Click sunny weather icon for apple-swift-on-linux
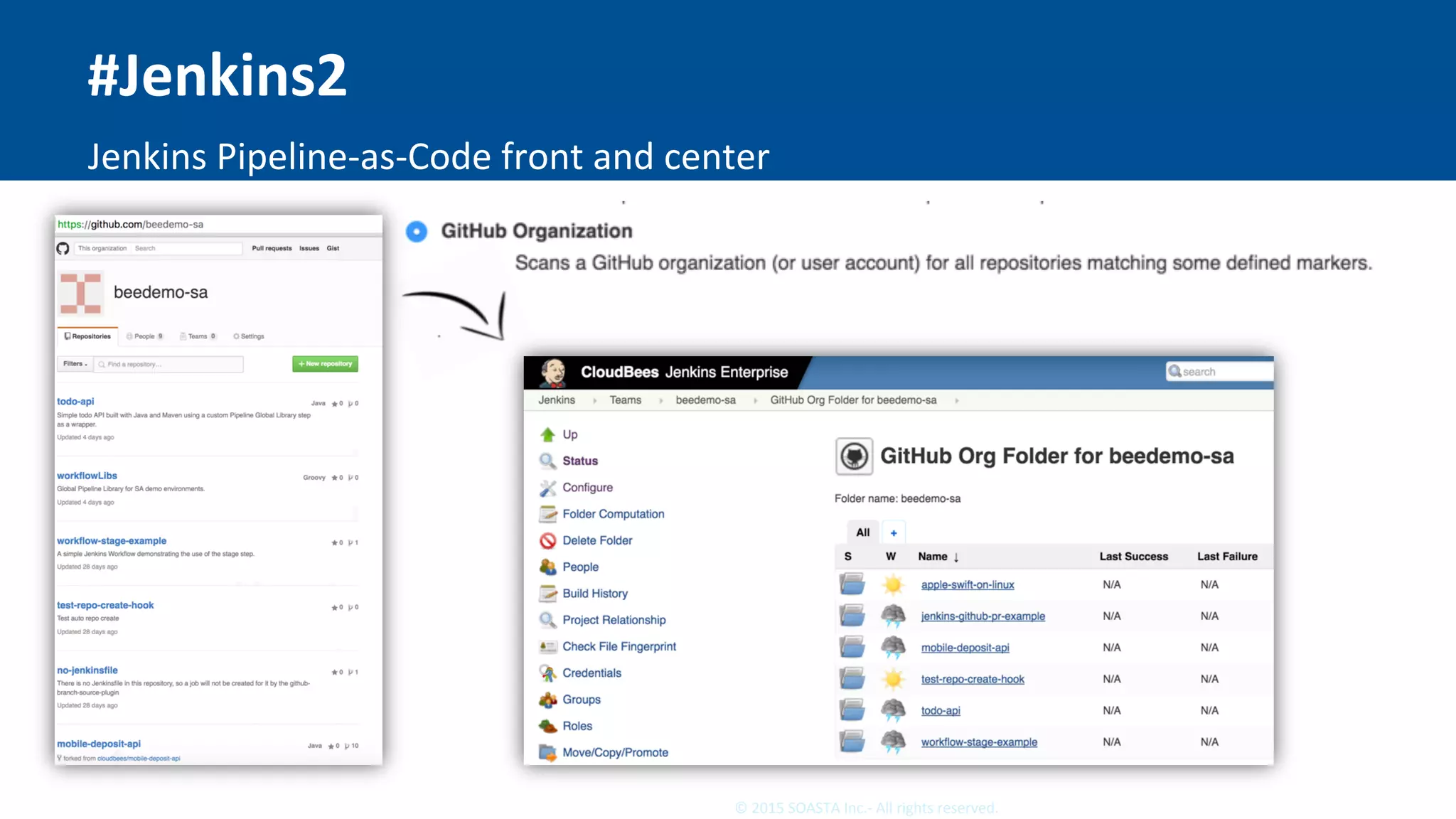Viewport: 1456px width, 819px height. (x=893, y=584)
